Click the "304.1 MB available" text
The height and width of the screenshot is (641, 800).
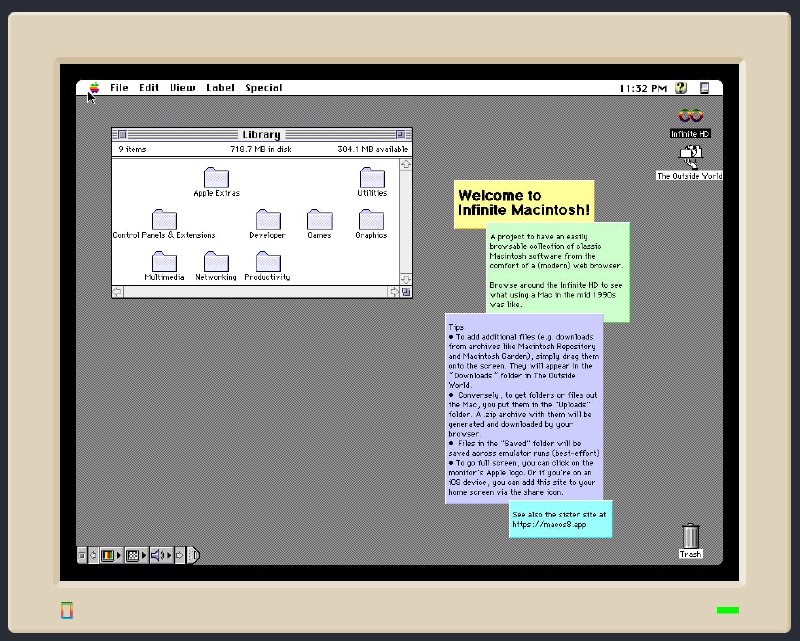pos(372,149)
